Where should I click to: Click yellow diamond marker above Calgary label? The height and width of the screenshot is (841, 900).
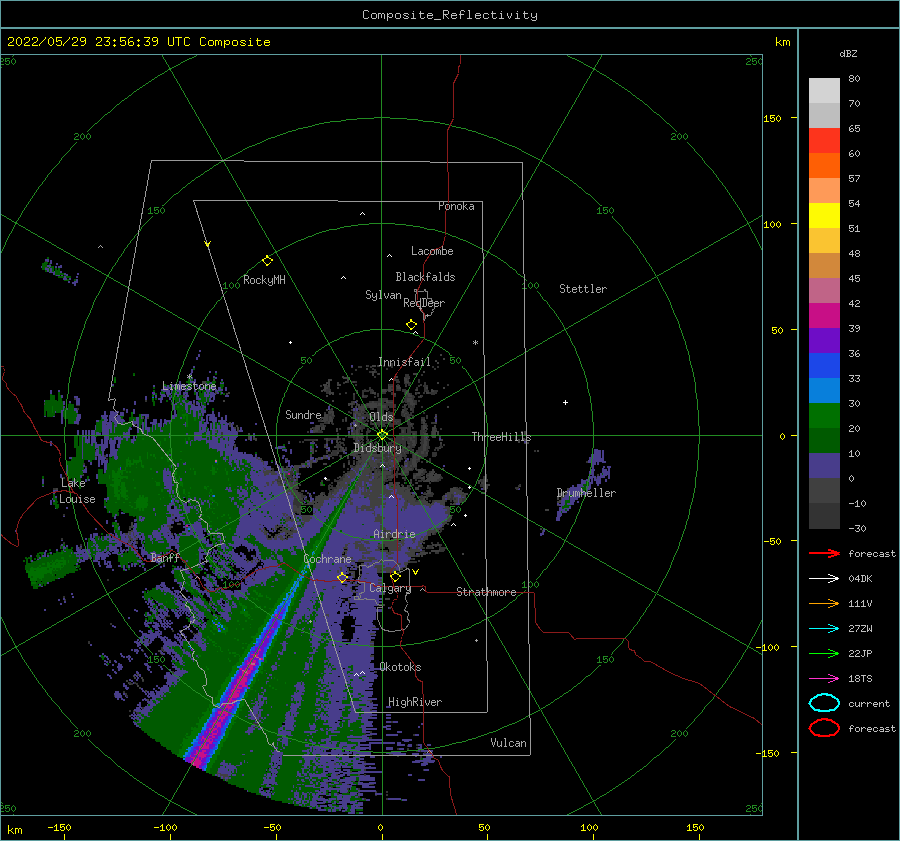click(x=395, y=576)
